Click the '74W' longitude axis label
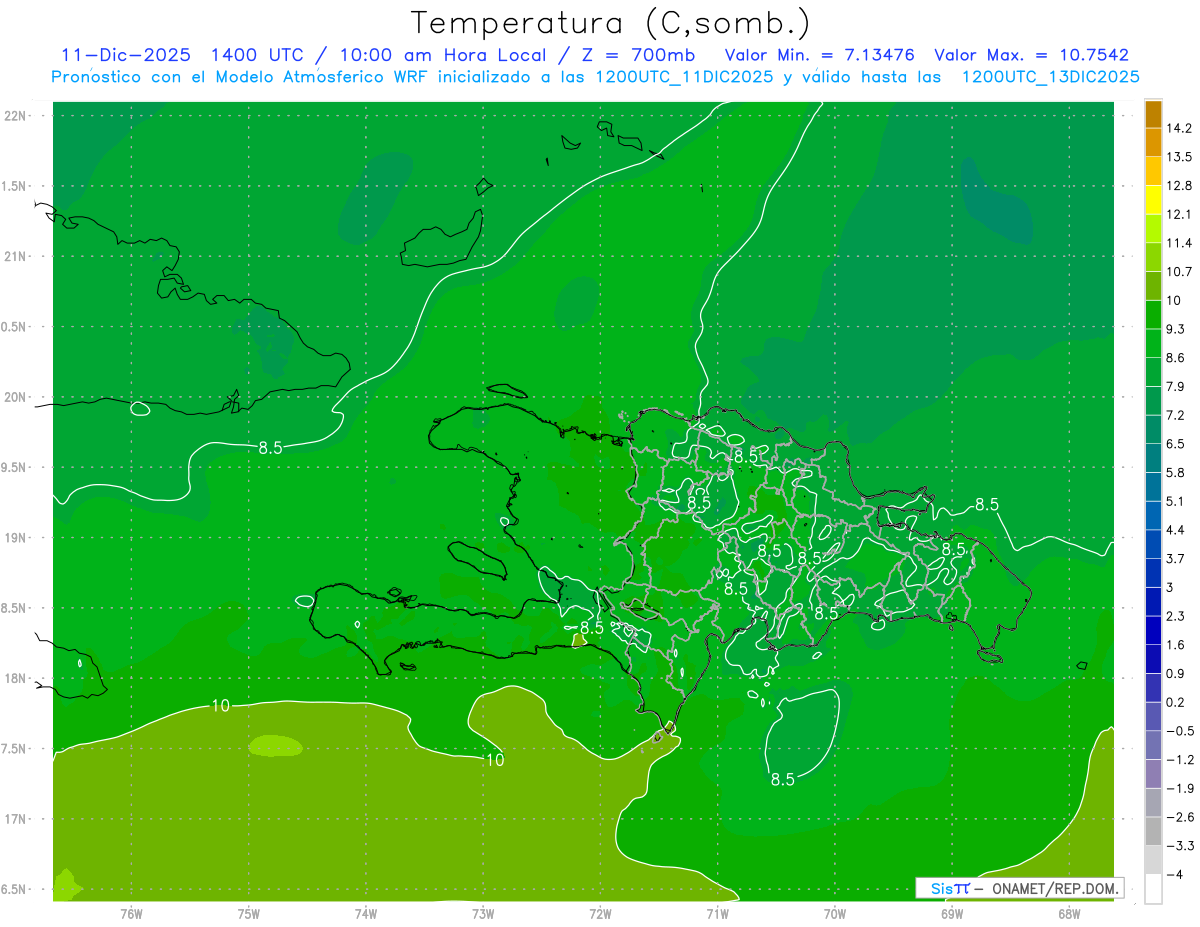The image size is (1200, 927). tap(366, 913)
